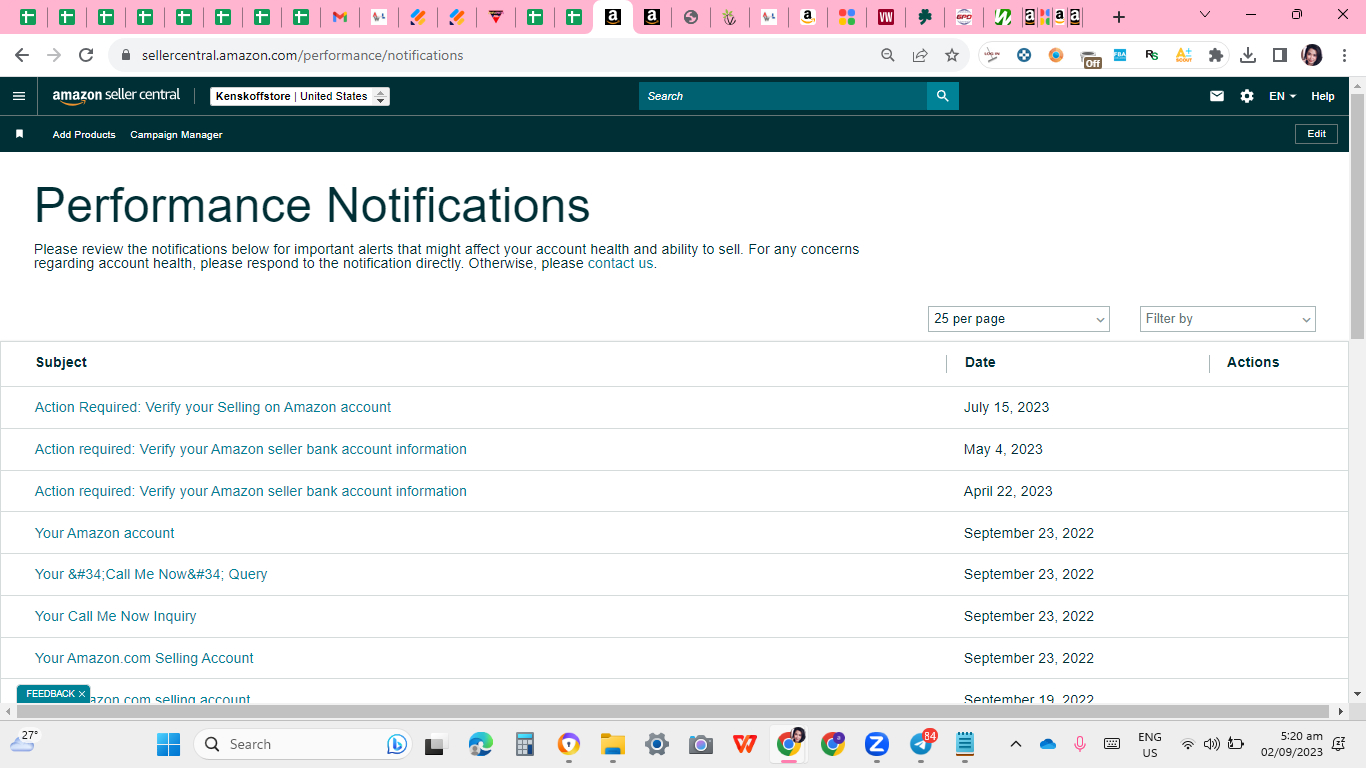Image resolution: width=1366 pixels, height=768 pixels.
Task: Open Campaign Manager in the navigation bar
Action: 176,134
